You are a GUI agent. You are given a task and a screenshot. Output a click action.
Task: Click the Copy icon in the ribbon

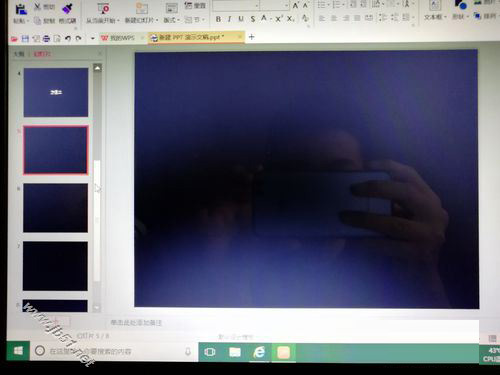37,21
